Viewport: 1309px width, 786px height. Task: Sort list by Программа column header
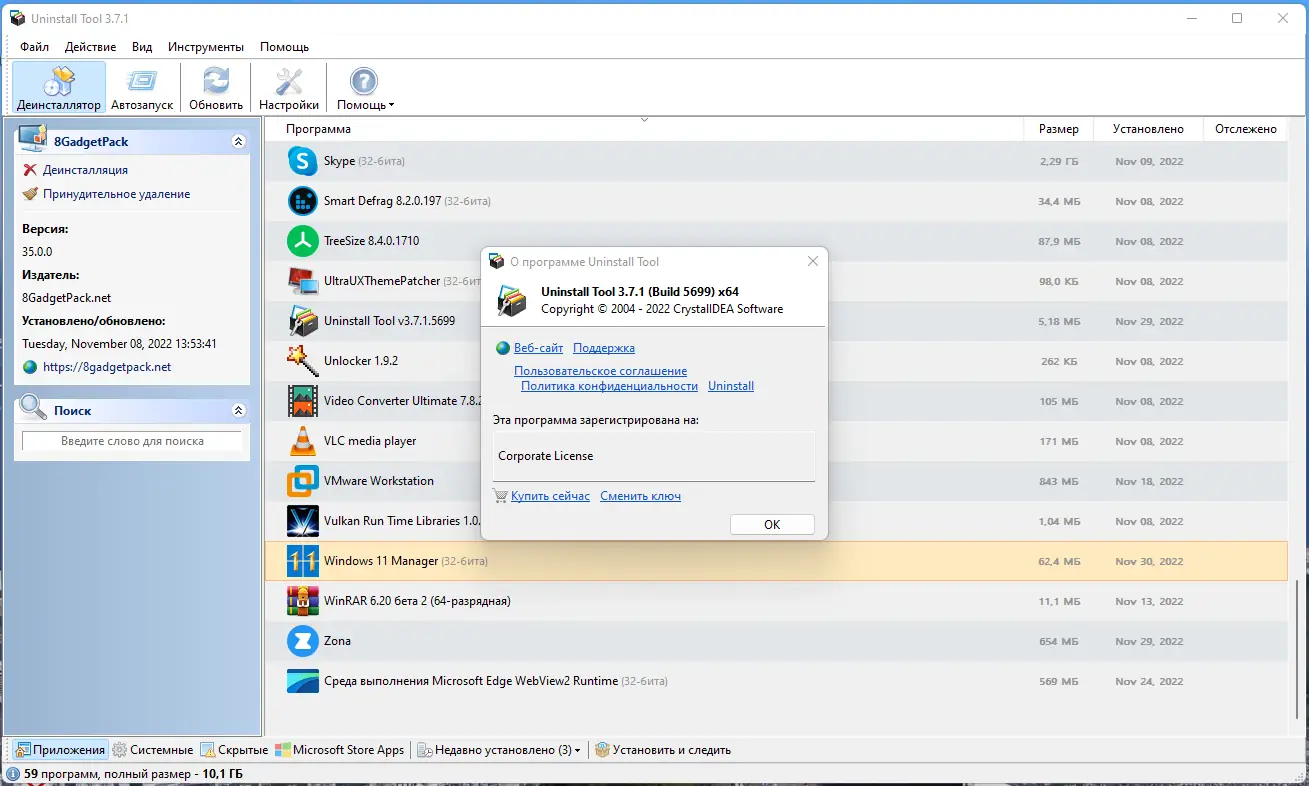(644, 129)
